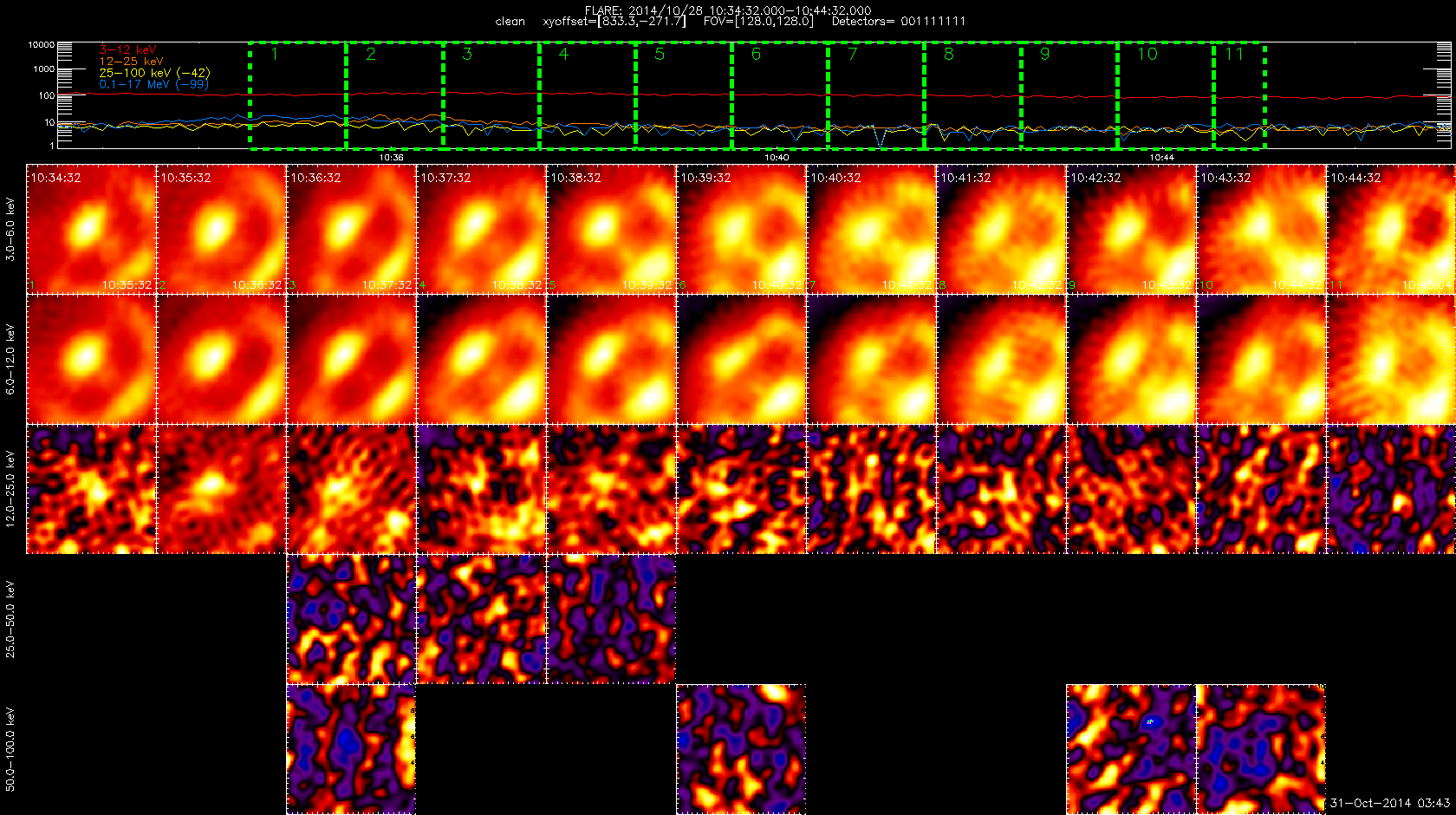This screenshot has width=1456, height=815.
Task: Select the 'xyoffset=[833.3,-271.7]' text
Action: point(614,22)
